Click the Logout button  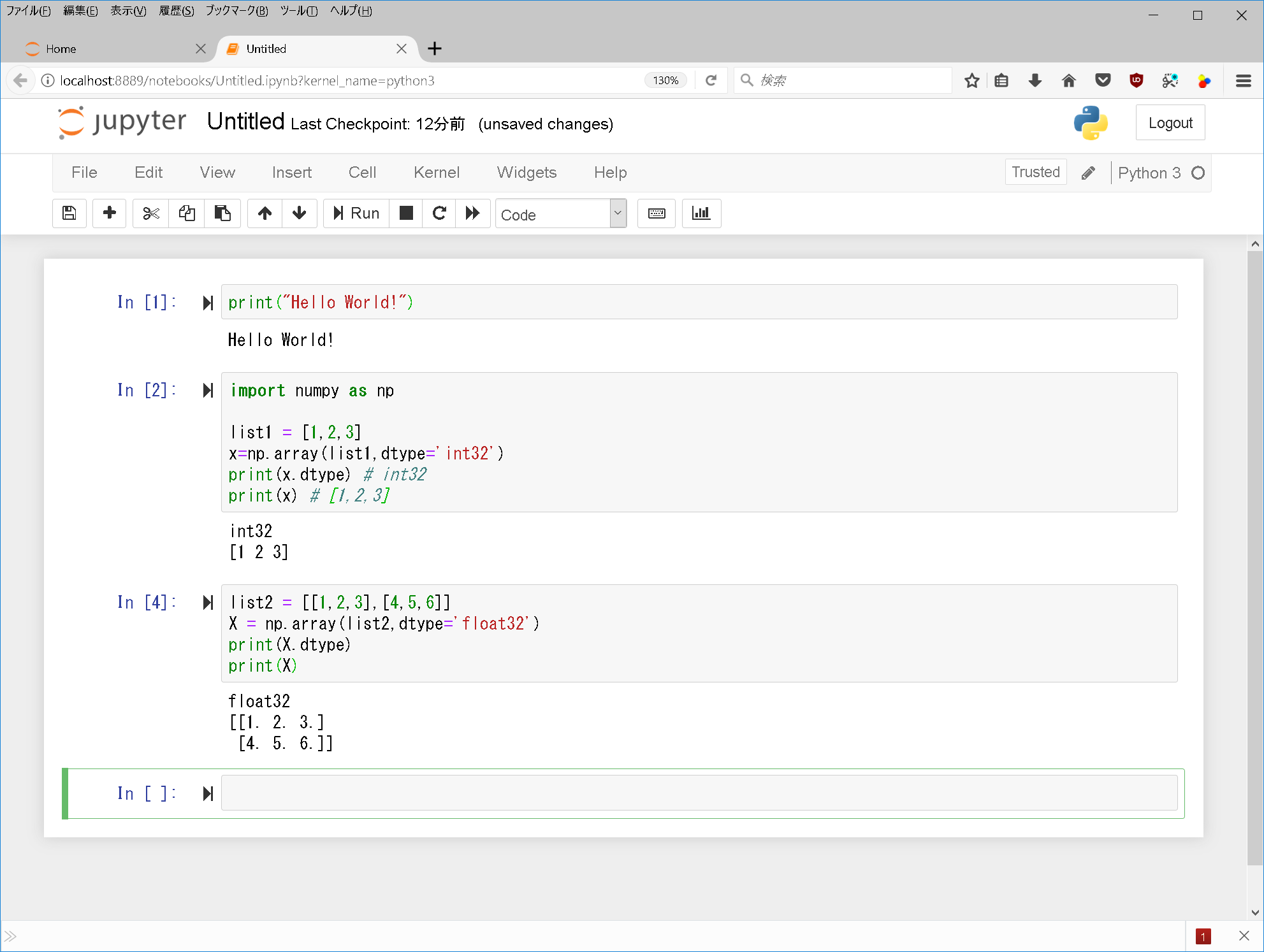[x=1170, y=123]
